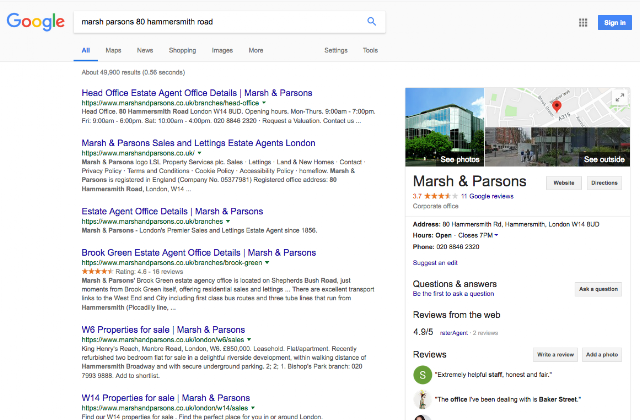Click the Directions button

click(604, 183)
